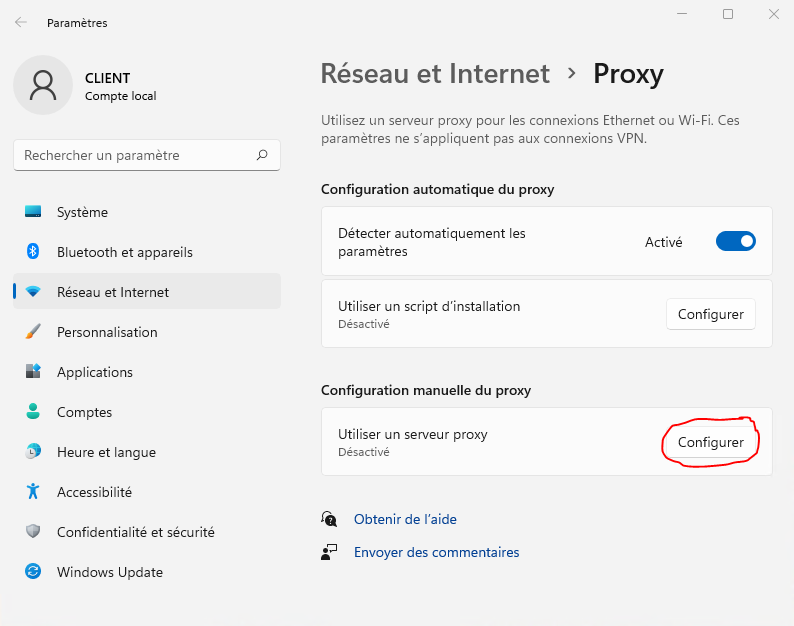794x626 pixels.
Task: Open Système settings category
Action: coord(147,212)
